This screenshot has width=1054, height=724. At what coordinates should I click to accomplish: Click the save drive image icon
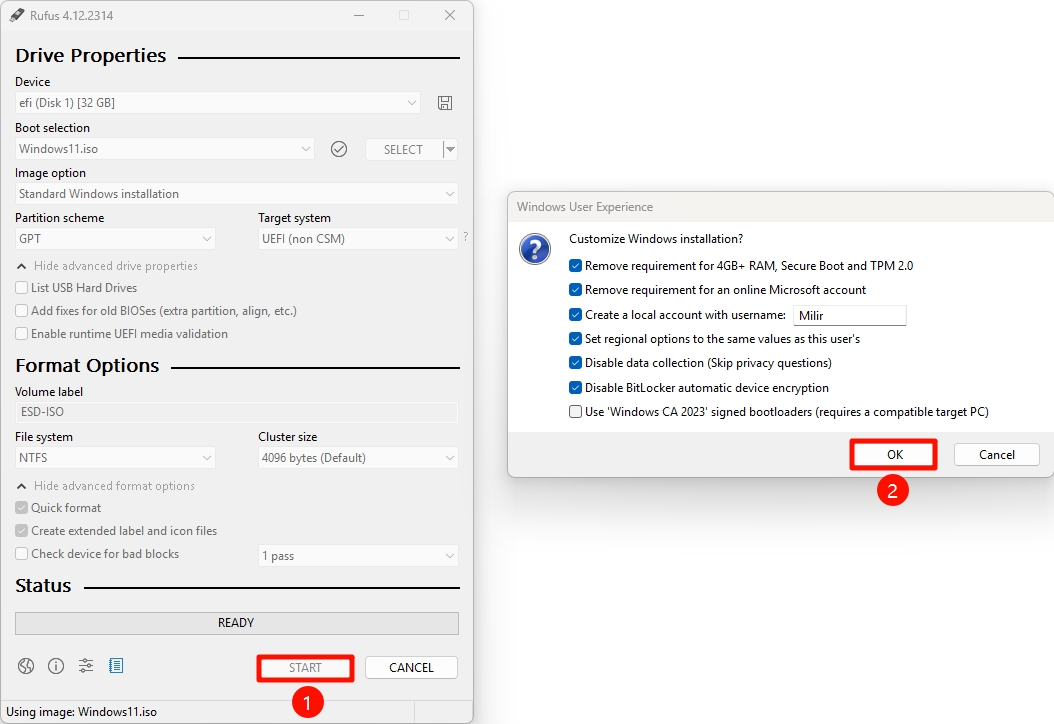[x=445, y=103]
